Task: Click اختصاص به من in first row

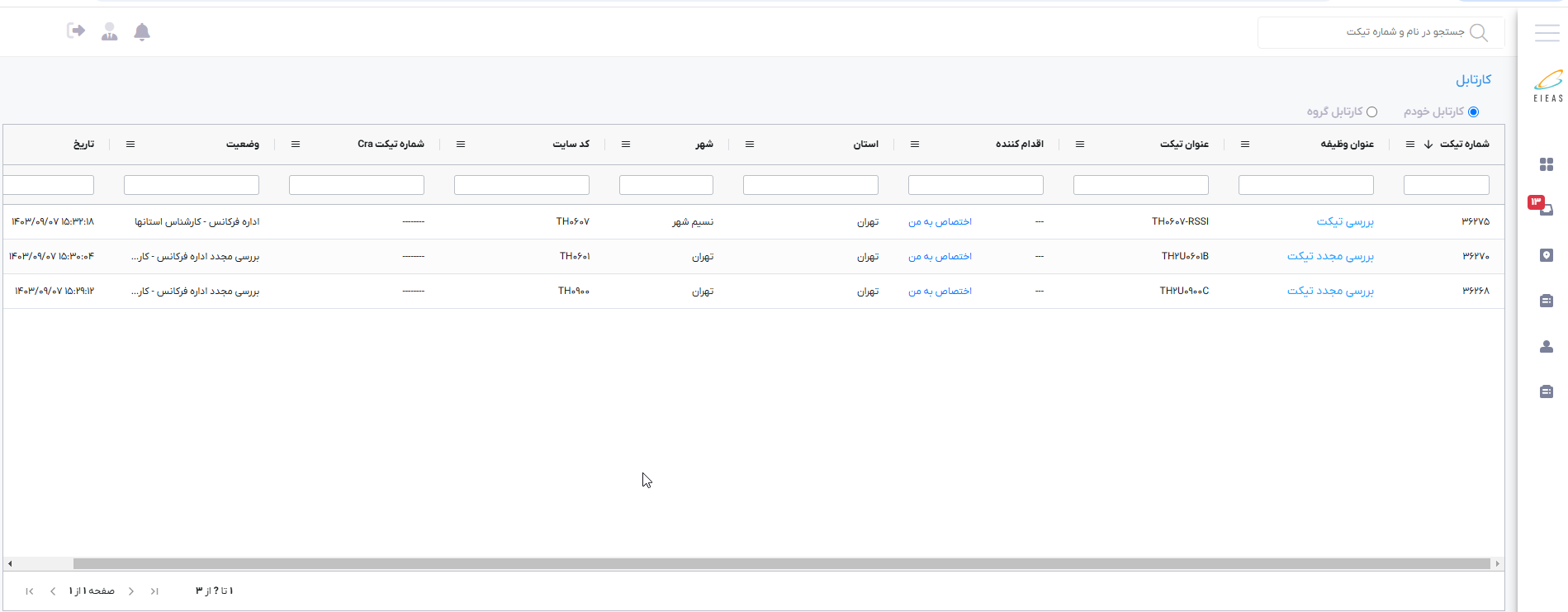Action: click(940, 222)
